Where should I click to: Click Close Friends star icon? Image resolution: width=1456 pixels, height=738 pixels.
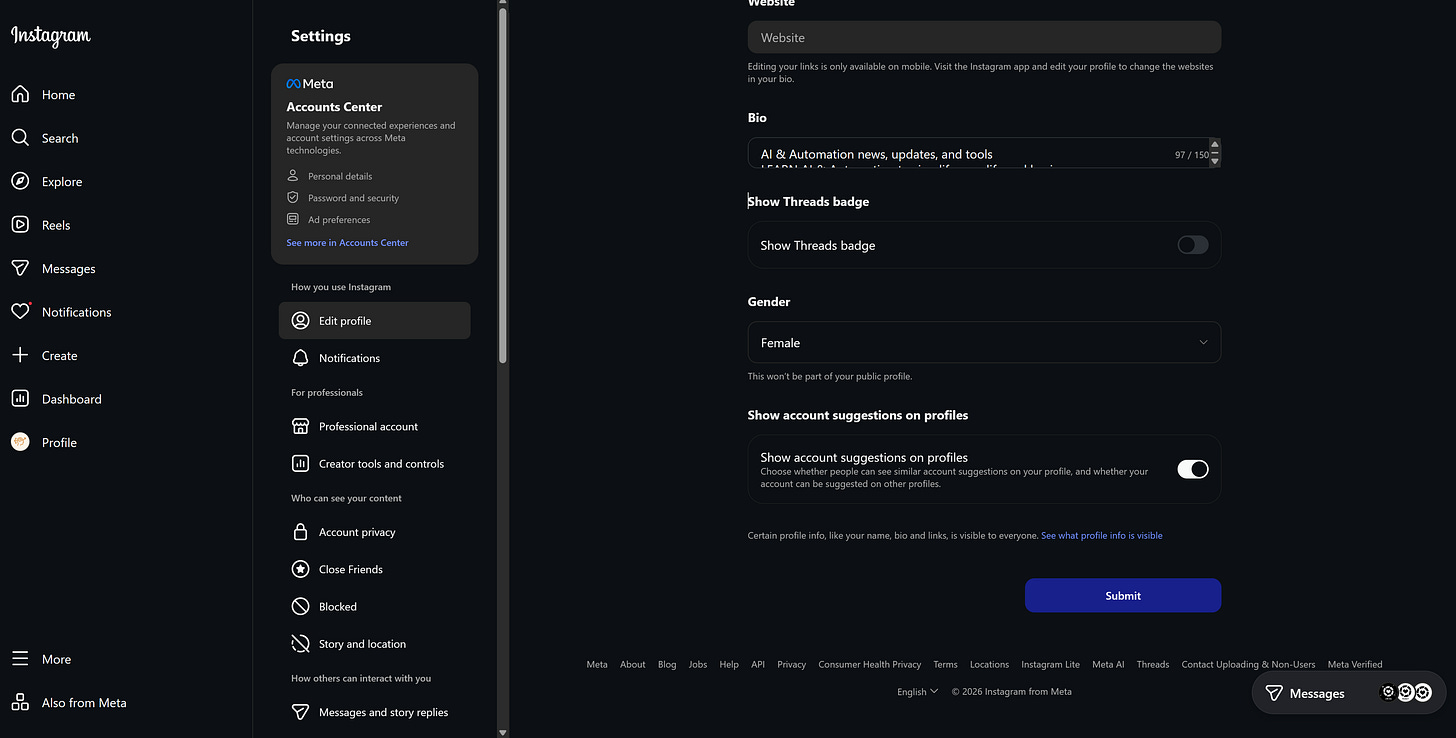300,569
